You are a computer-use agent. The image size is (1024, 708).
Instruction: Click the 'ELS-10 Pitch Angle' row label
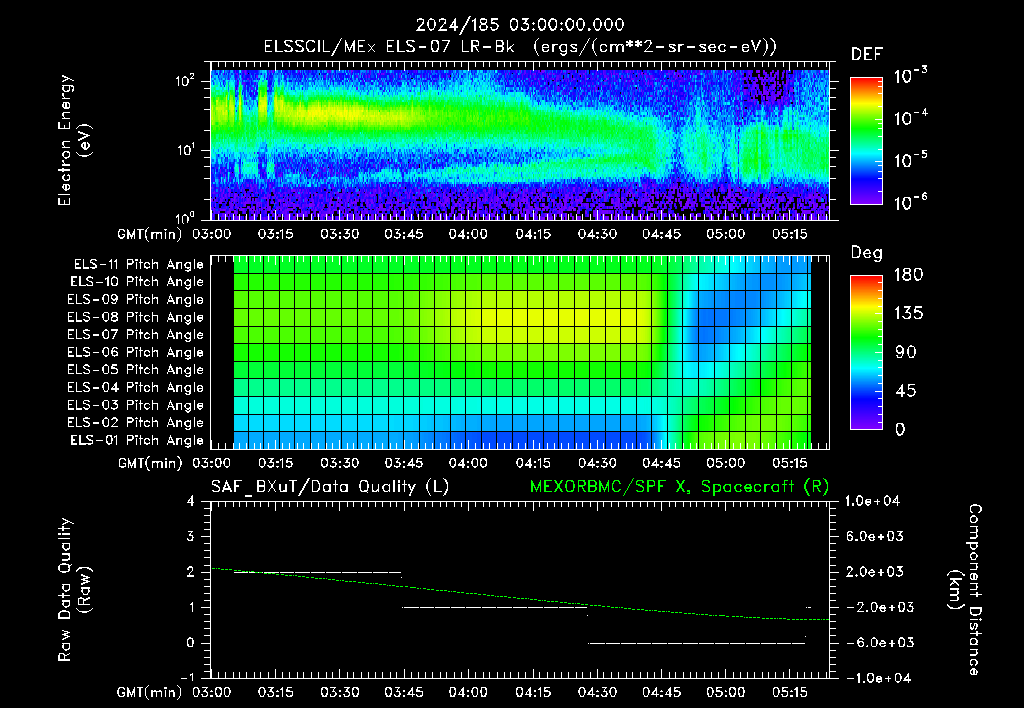click(136, 282)
